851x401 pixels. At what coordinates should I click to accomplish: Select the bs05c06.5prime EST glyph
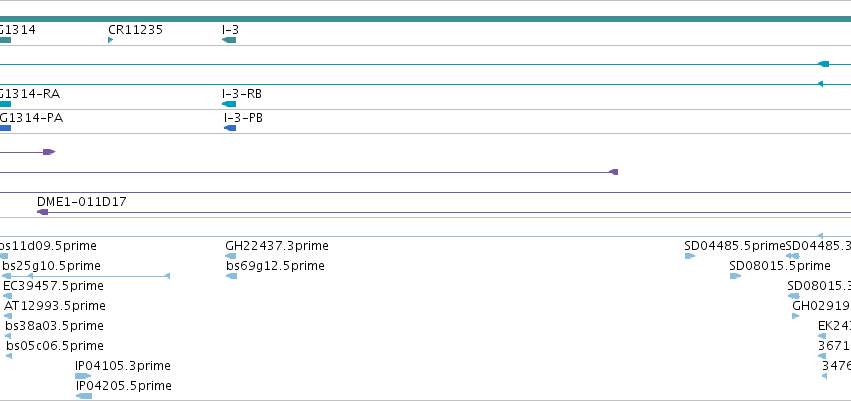9,356
